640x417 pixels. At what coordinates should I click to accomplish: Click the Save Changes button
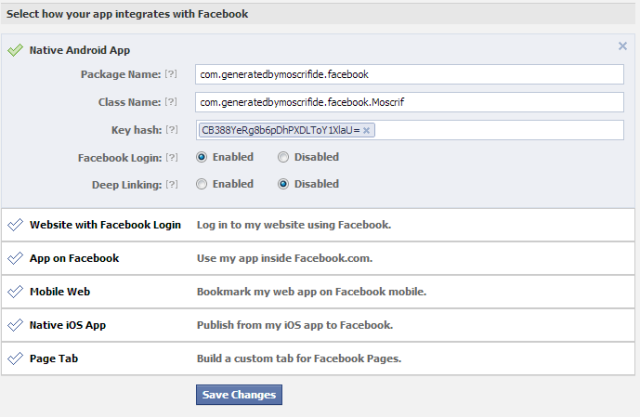coord(239,395)
